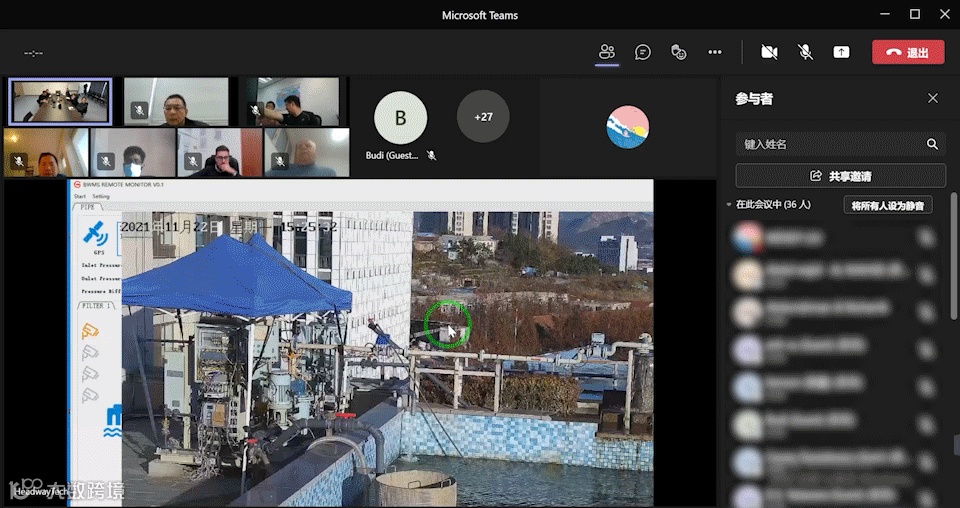Image resolution: width=960 pixels, height=508 pixels.
Task: Click the muted mic icon beside Budi (Guest)
Action: pyautogui.click(x=432, y=155)
